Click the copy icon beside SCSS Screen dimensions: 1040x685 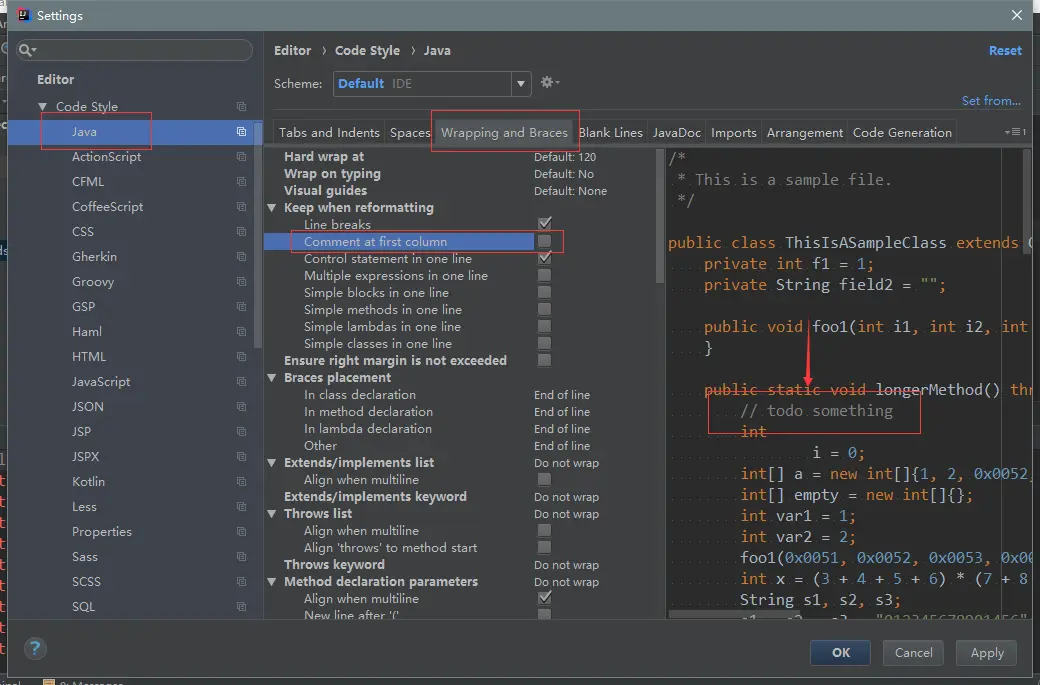[241, 581]
